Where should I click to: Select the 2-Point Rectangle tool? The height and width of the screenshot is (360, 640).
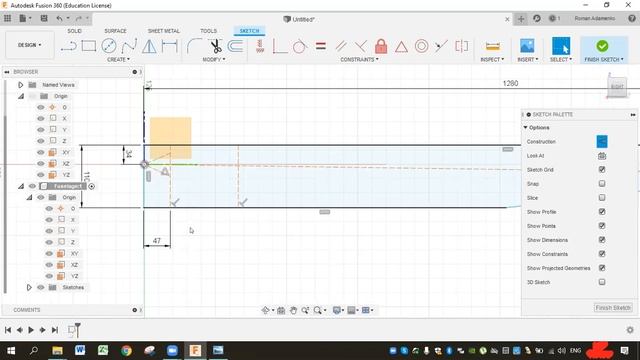[89, 46]
